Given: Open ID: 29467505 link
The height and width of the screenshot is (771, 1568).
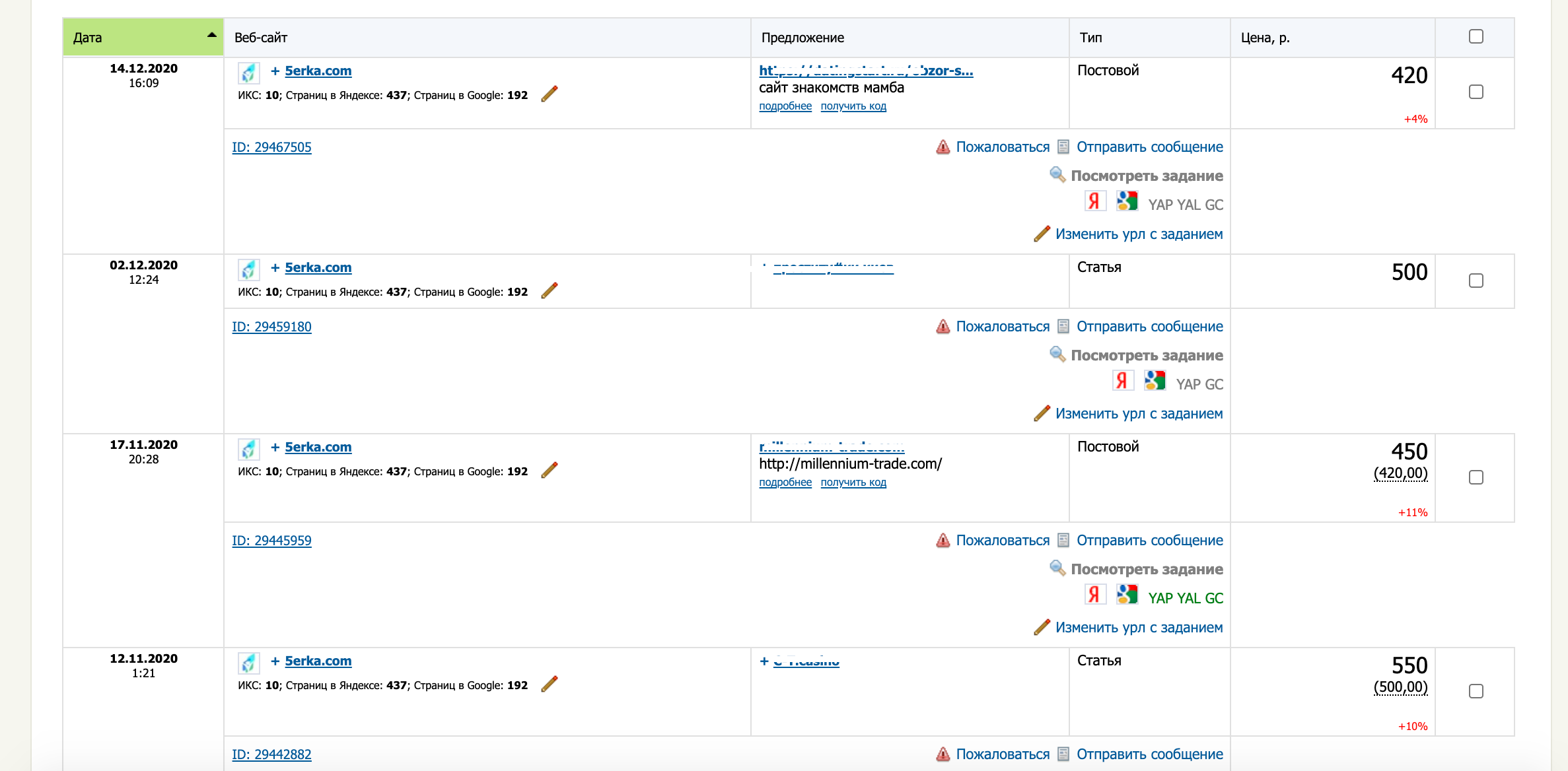Looking at the screenshot, I should (x=271, y=147).
